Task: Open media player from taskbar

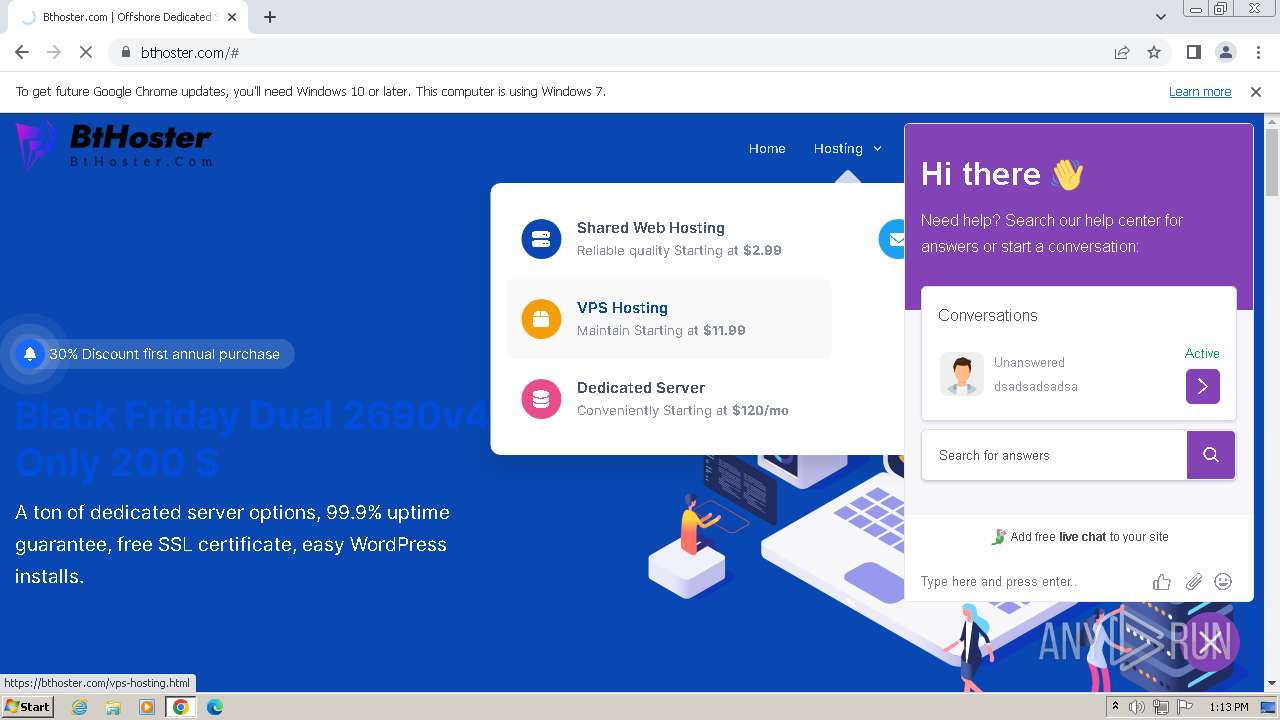Action: click(147, 707)
